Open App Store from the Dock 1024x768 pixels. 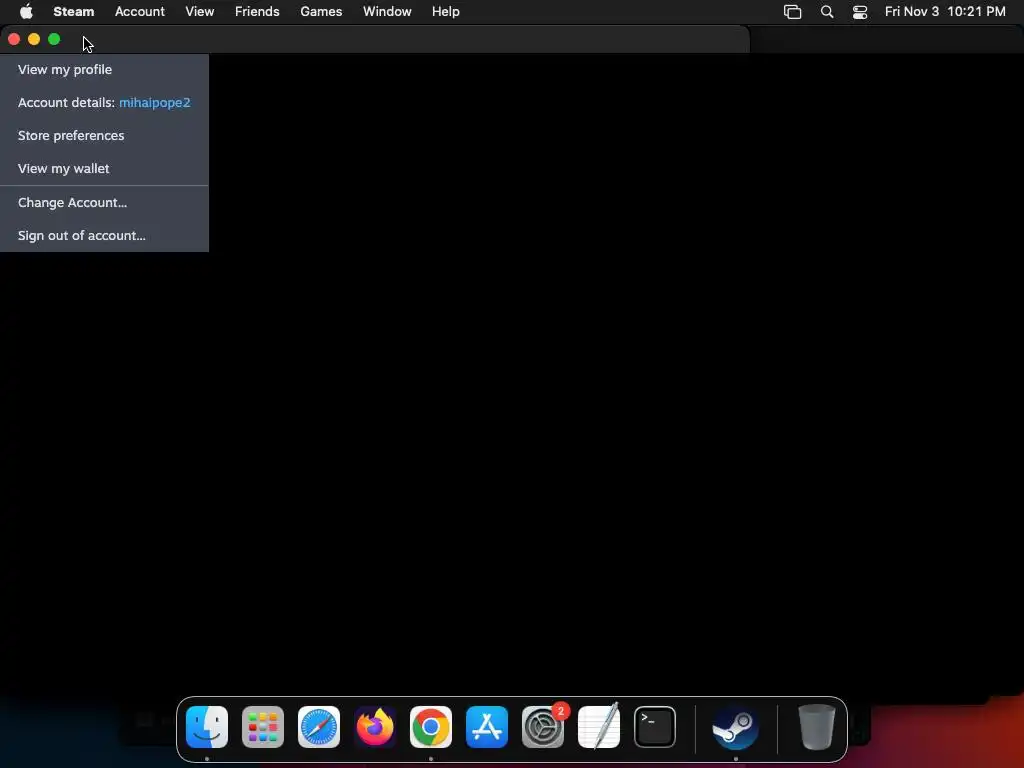click(487, 727)
